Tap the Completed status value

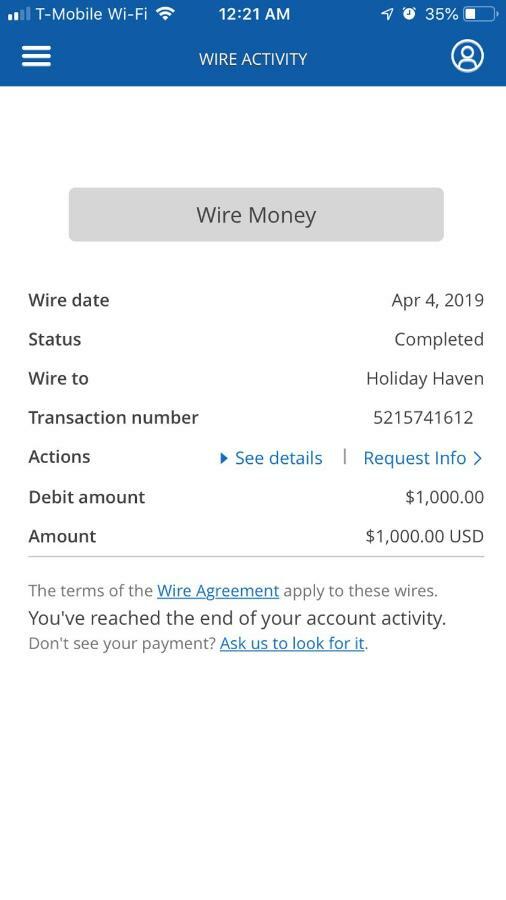439,339
